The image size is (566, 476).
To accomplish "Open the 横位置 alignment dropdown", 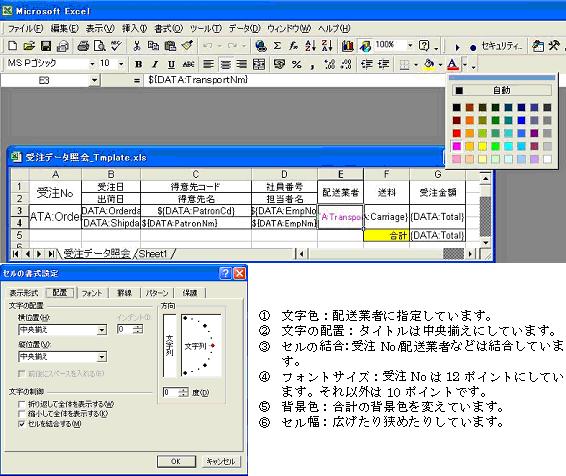I will (102, 330).
